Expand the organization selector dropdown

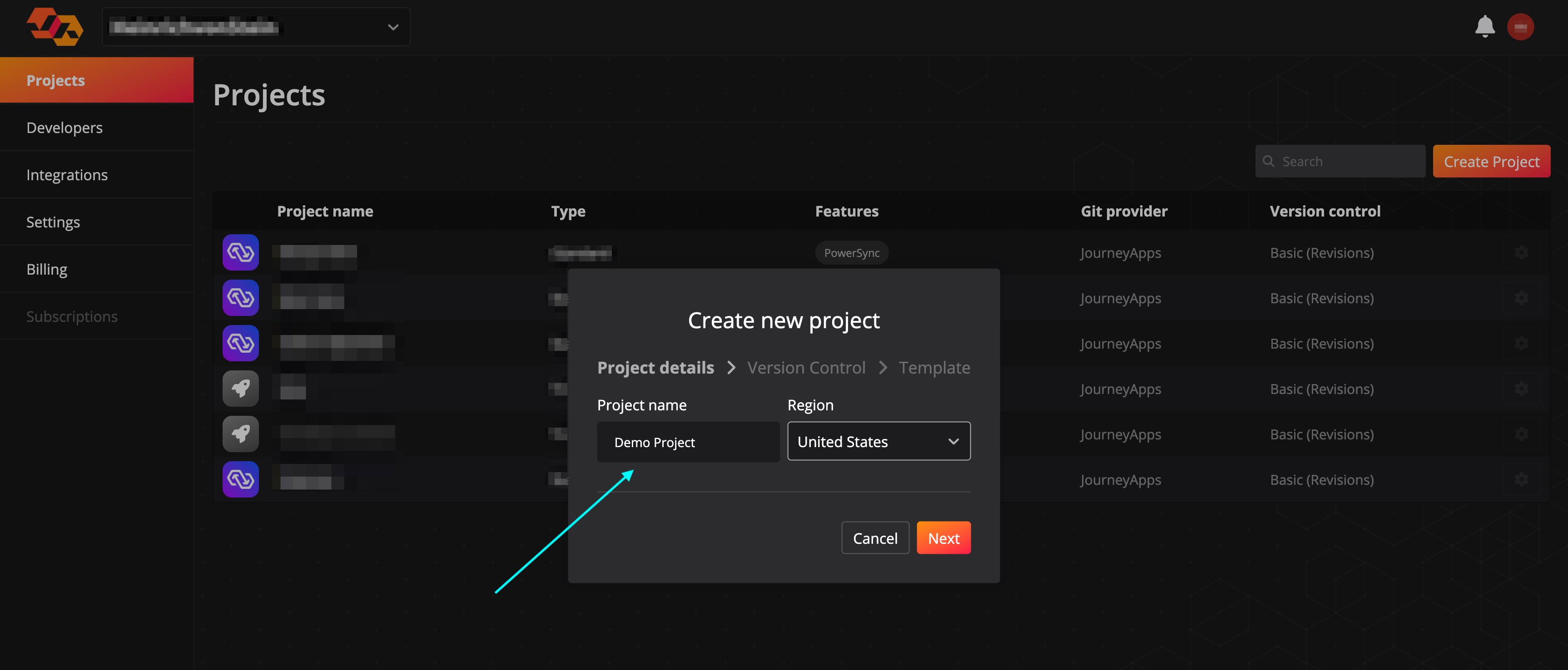click(x=256, y=27)
